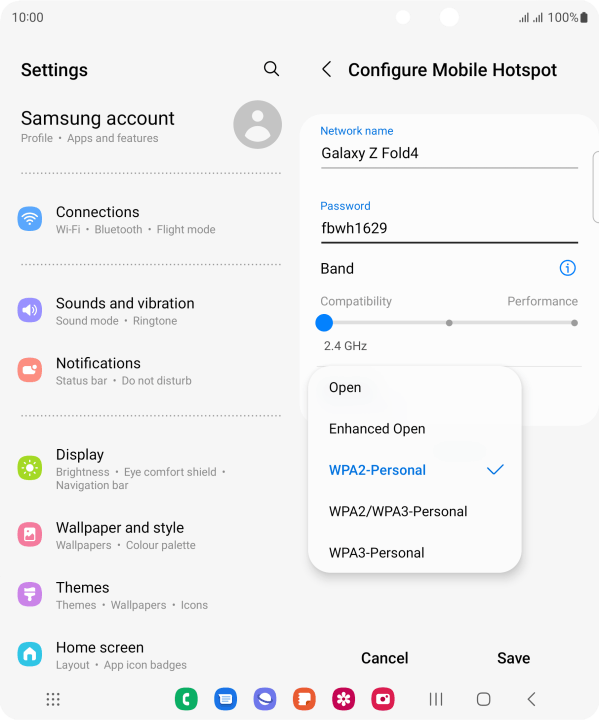This screenshot has width=599, height=720.
Task: Select Open security option
Action: (x=414, y=388)
